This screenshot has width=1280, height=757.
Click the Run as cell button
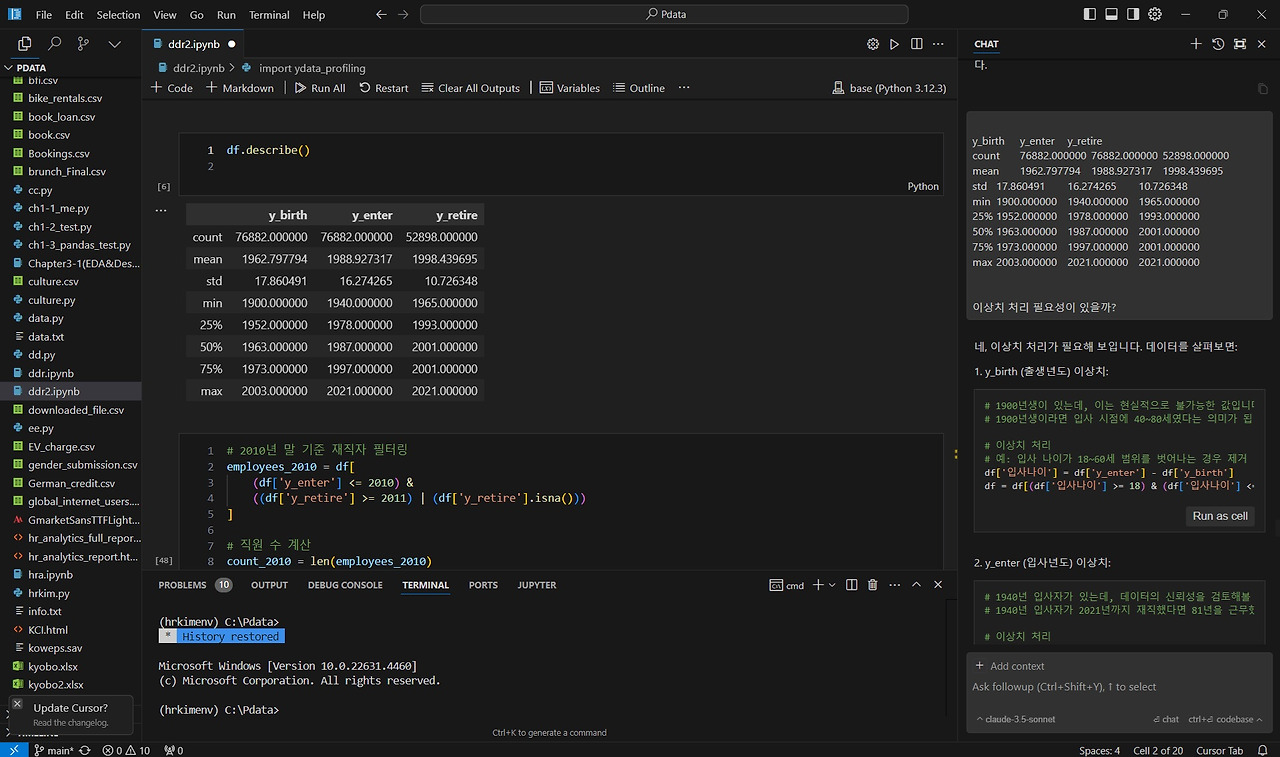pos(1219,516)
